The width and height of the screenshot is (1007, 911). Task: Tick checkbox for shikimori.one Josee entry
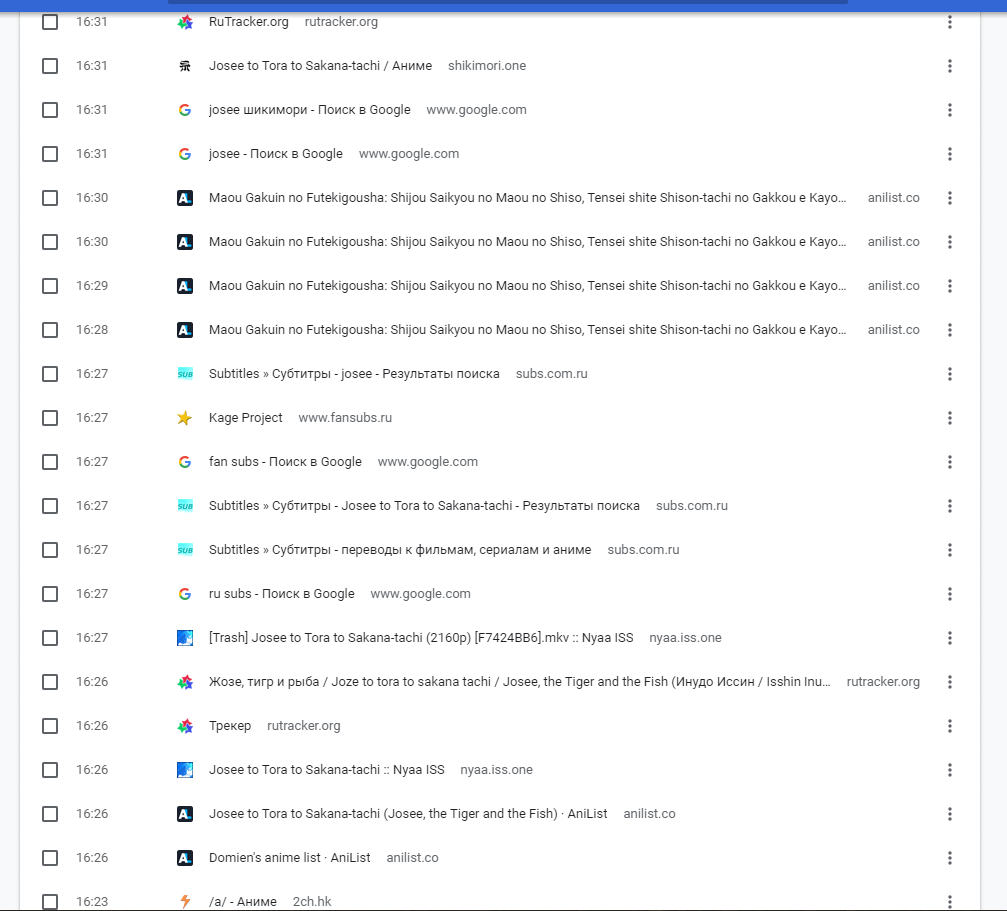[50, 66]
